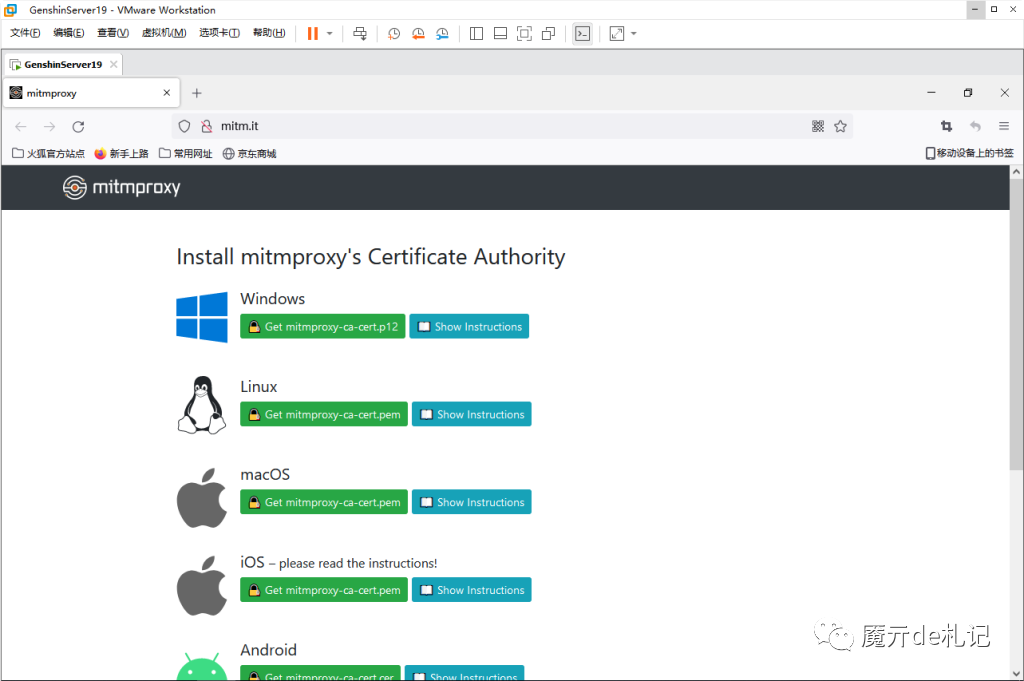Viewport: 1024px width, 681px height.
Task: Show Instructions for macOS
Action: pos(472,502)
